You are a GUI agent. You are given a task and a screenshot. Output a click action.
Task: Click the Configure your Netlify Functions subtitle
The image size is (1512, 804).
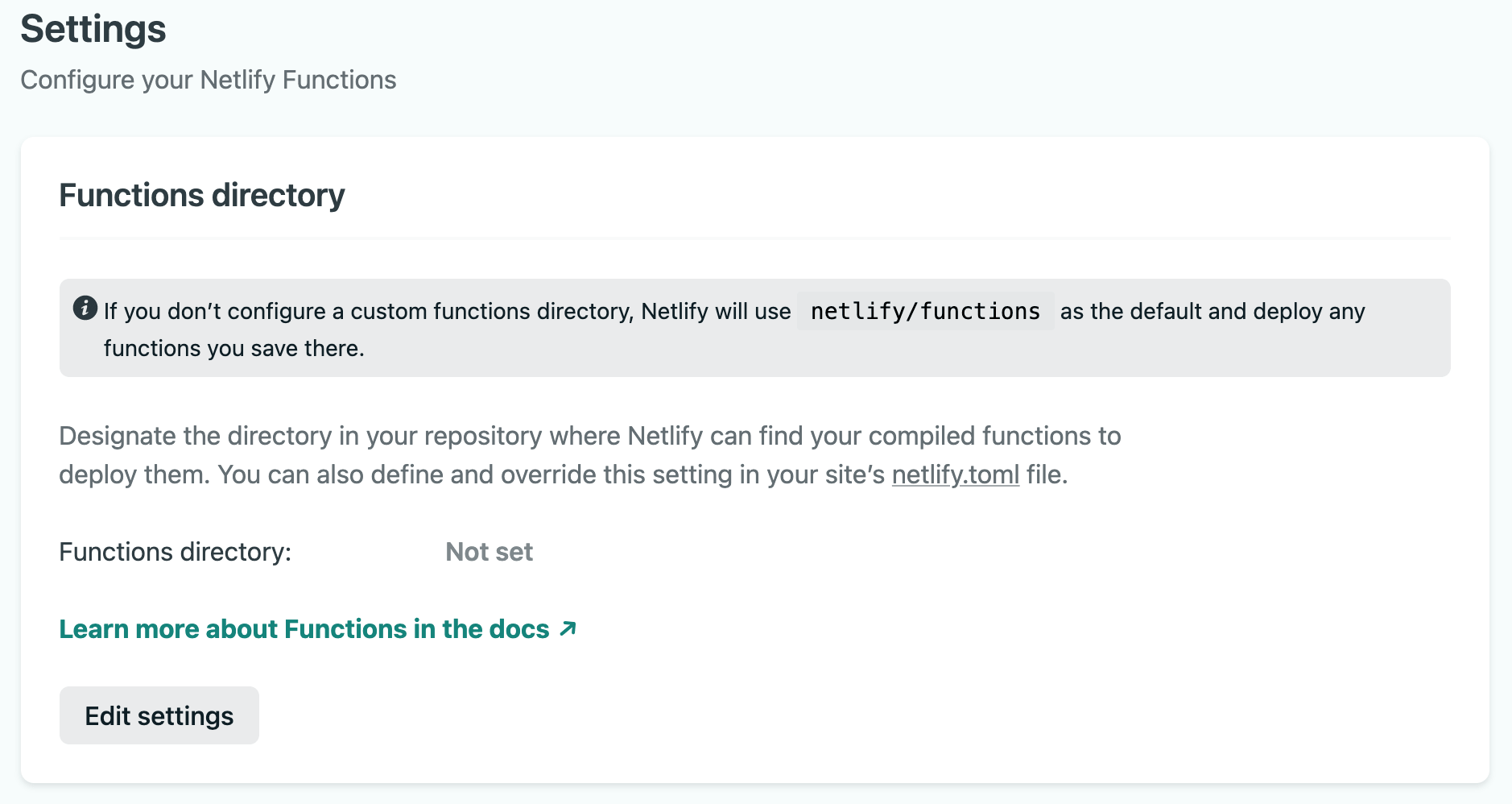tap(209, 80)
